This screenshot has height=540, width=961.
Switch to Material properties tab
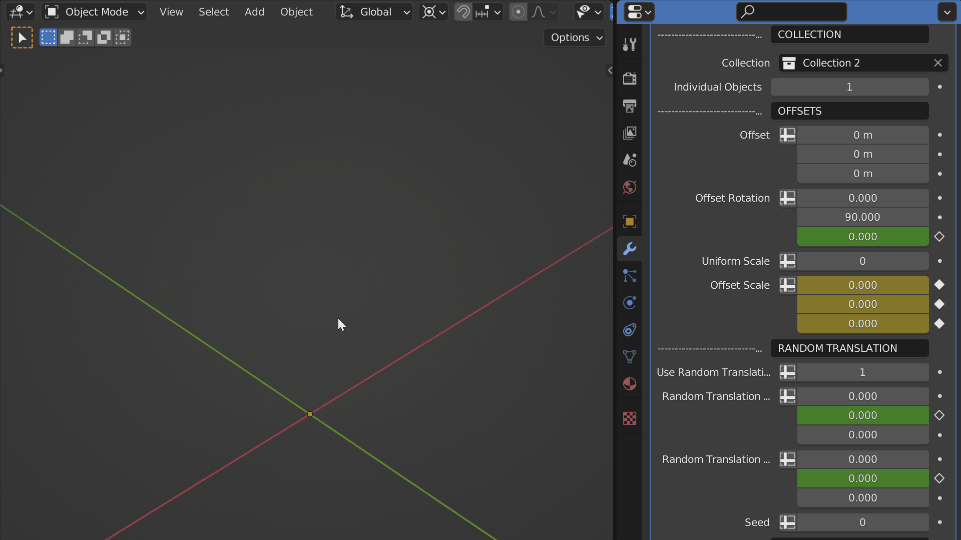629,384
